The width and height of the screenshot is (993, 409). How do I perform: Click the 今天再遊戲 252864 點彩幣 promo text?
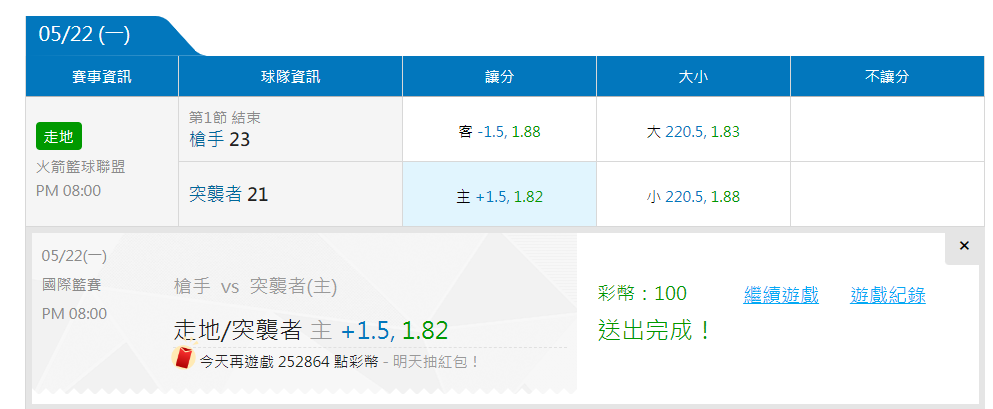coord(289,362)
